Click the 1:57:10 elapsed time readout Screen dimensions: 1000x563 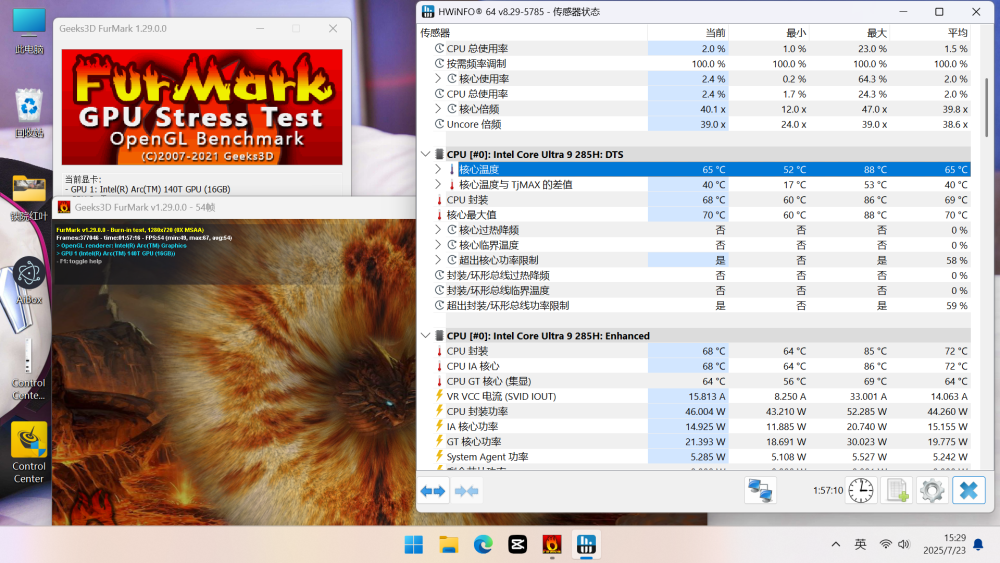pos(828,490)
